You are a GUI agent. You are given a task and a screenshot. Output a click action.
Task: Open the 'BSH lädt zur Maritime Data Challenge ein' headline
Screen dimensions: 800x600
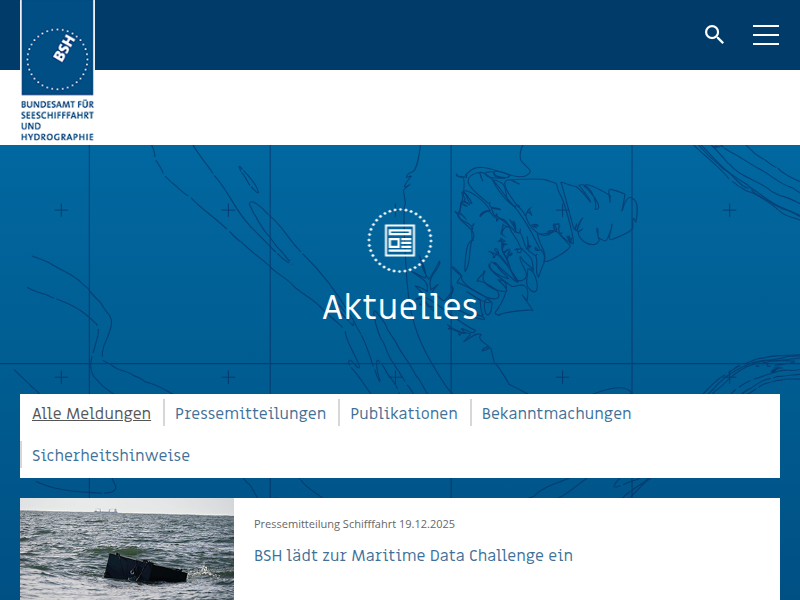click(x=413, y=555)
